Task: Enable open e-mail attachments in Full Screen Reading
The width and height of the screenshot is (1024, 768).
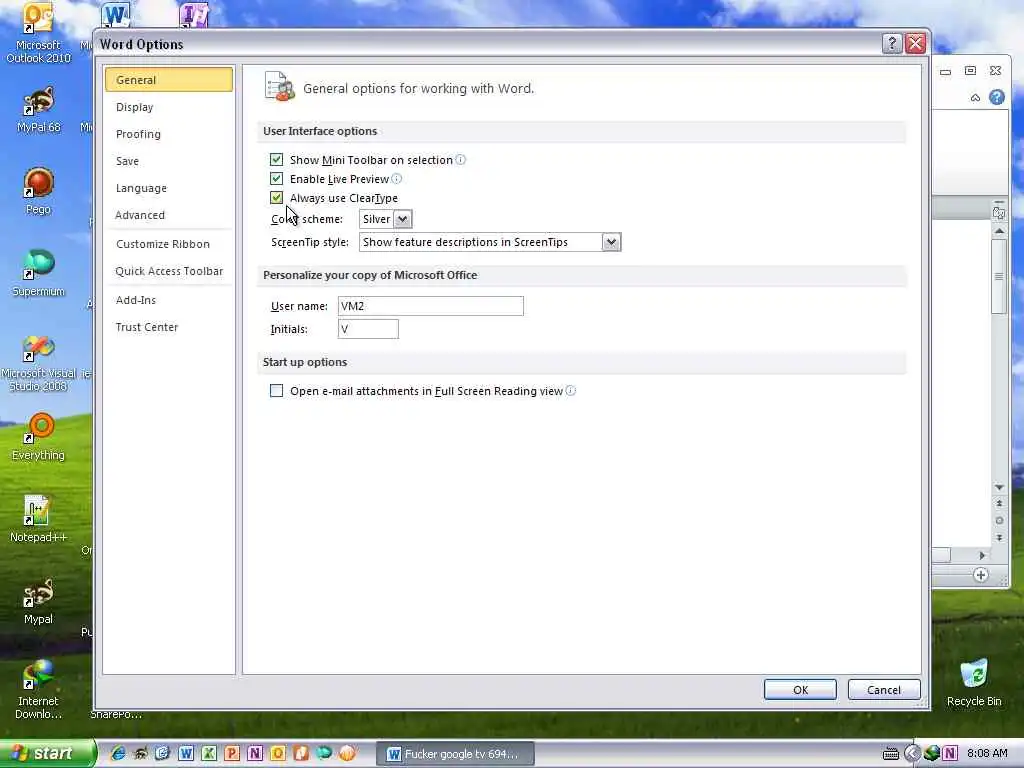Action: click(x=276, y=391)
